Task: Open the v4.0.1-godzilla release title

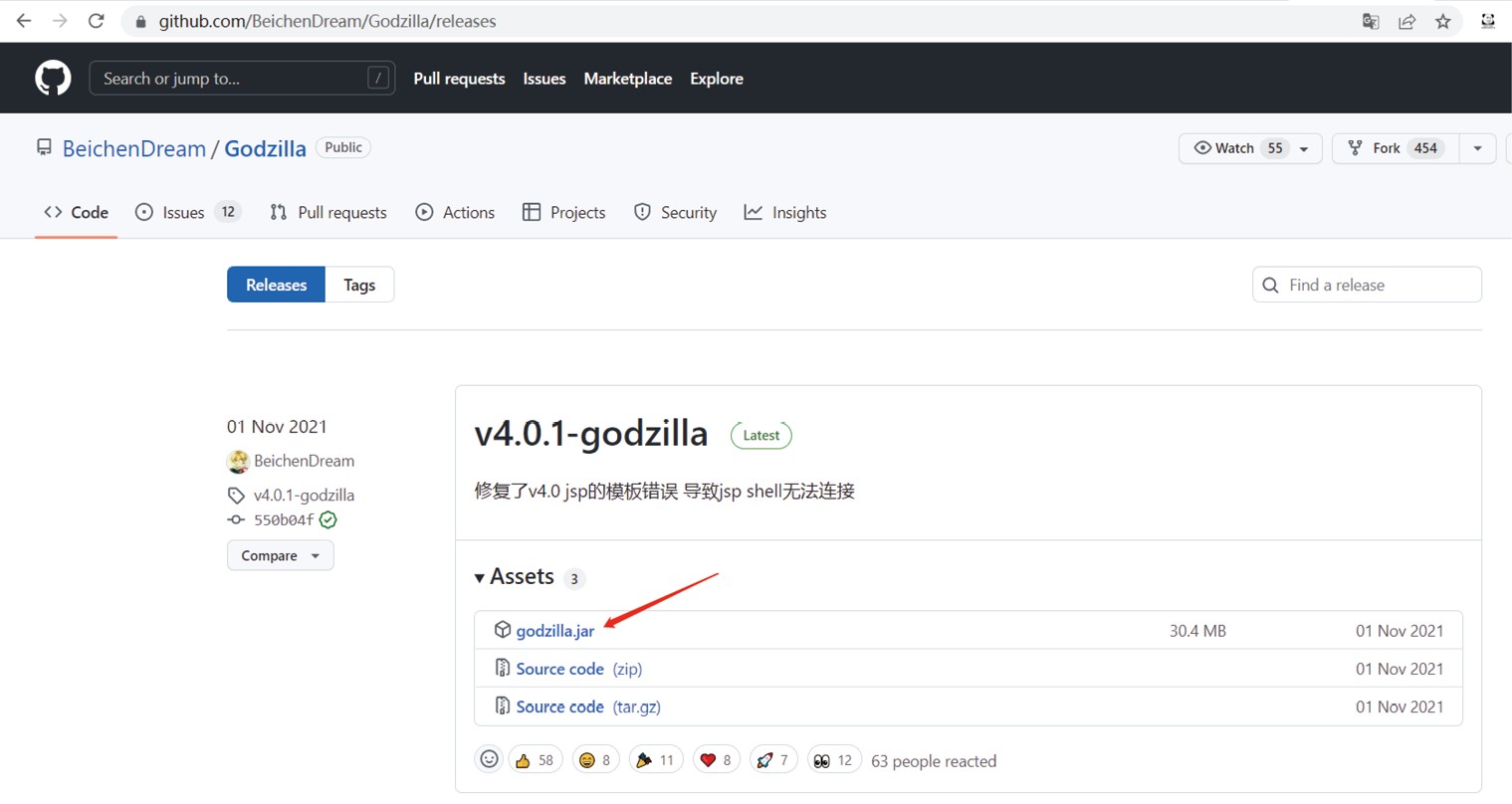Action: tap(591, 434)
